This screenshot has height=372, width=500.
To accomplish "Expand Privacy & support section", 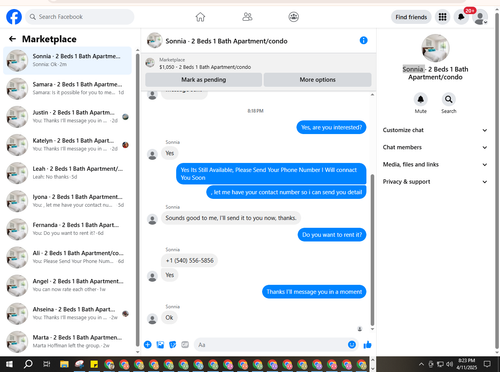I will point(435,182).
